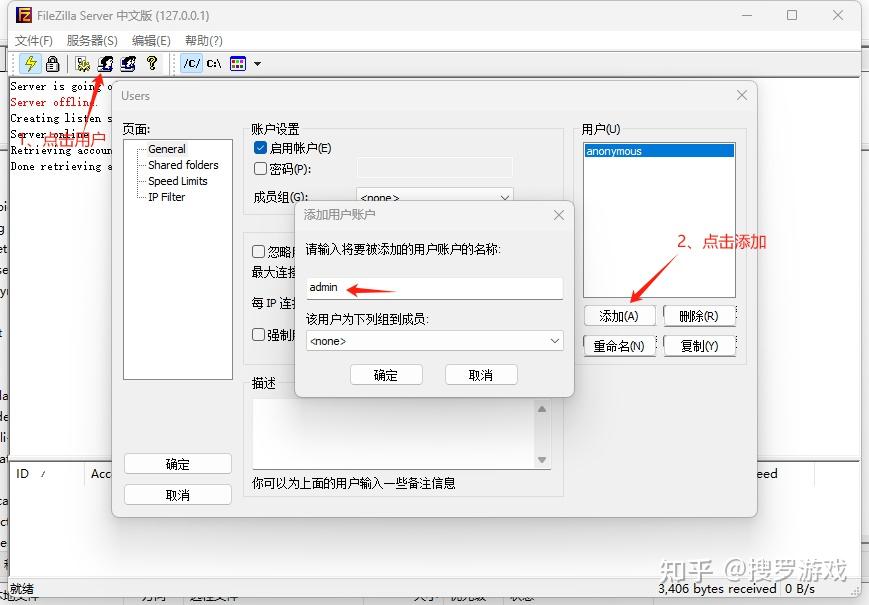Open the 帮助(?) menu
This screenshot has width=869, height=605.
point(203,40)
